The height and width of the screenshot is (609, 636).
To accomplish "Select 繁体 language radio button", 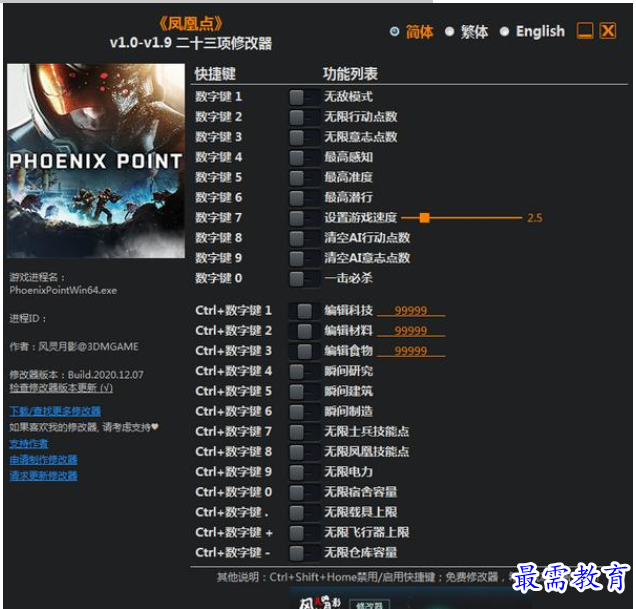I will 449,32.
